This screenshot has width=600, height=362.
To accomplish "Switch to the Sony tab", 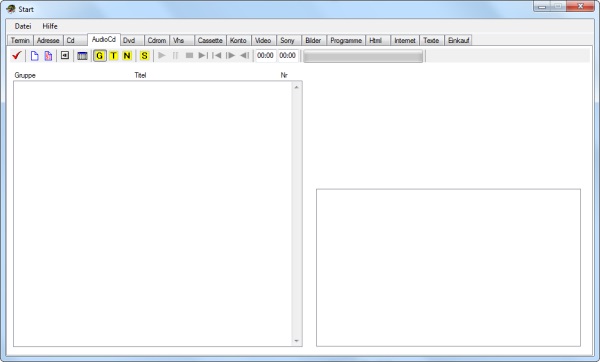I will tap(288, 40).
